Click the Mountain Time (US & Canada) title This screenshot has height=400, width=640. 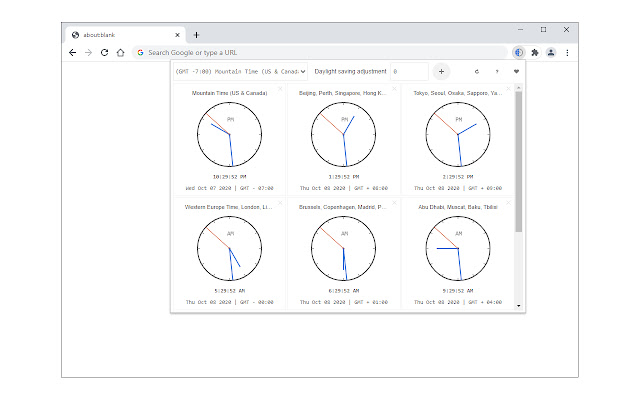pyautogui.click(x=229, y=93)
